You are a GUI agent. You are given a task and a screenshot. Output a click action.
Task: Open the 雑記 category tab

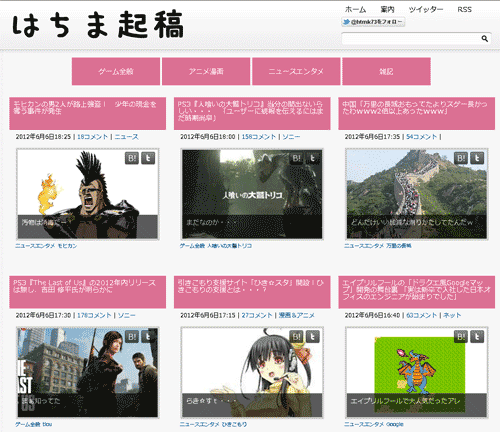(386, 71)
